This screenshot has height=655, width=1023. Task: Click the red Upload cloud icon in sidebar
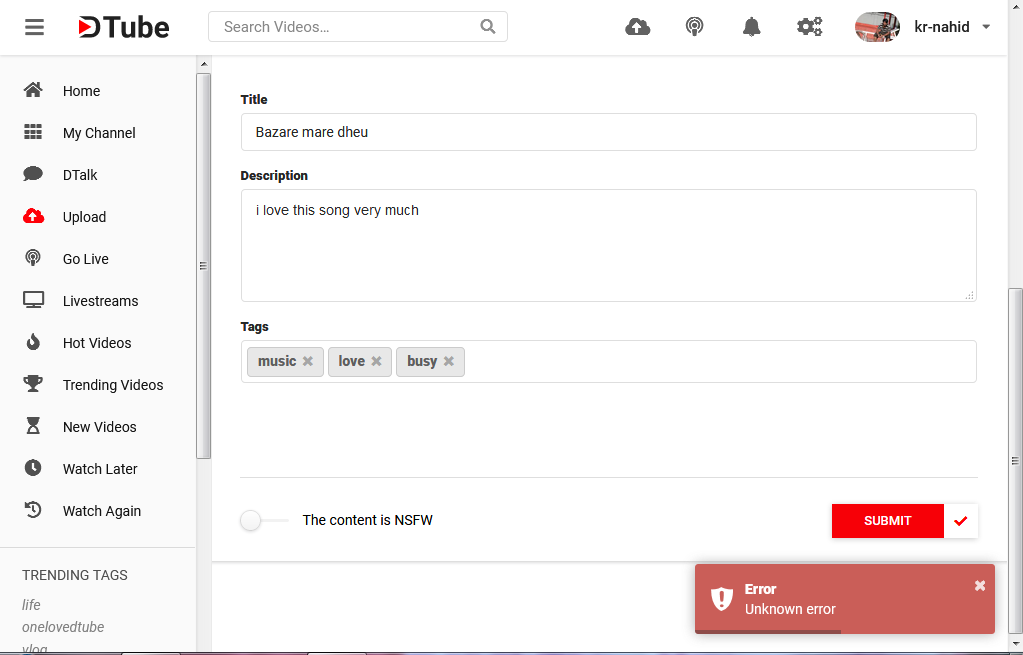click(x=33, y=216)
